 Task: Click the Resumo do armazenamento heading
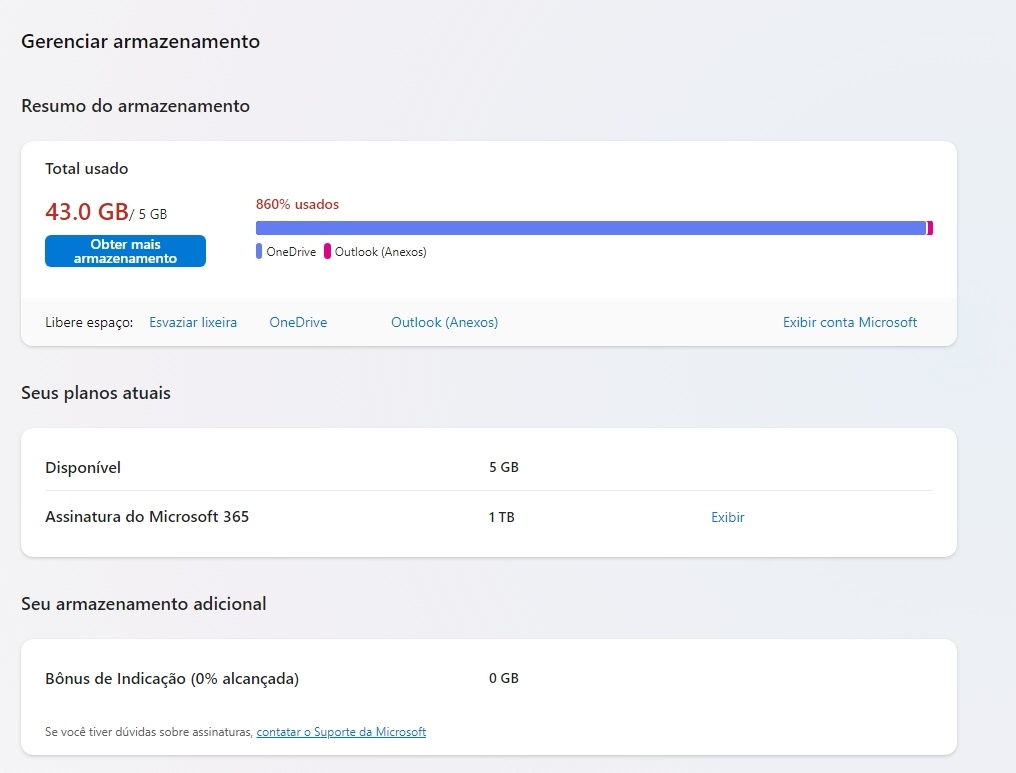[135, 106]
